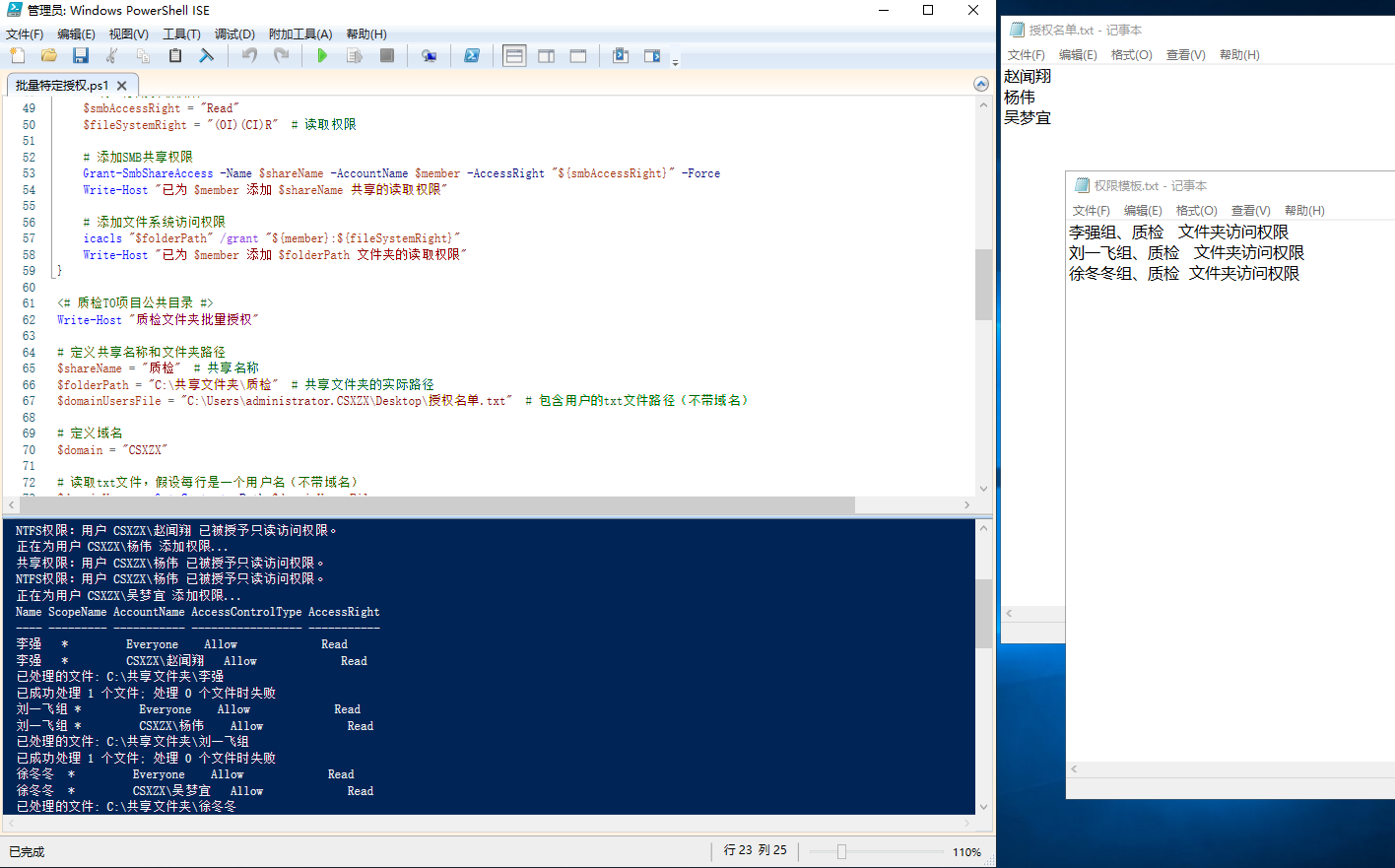Viewport: 1395px width, 868px height.
Task: Open 文件(F) menu in 授权名单.txt Notepad
Action: (1026, 54)
